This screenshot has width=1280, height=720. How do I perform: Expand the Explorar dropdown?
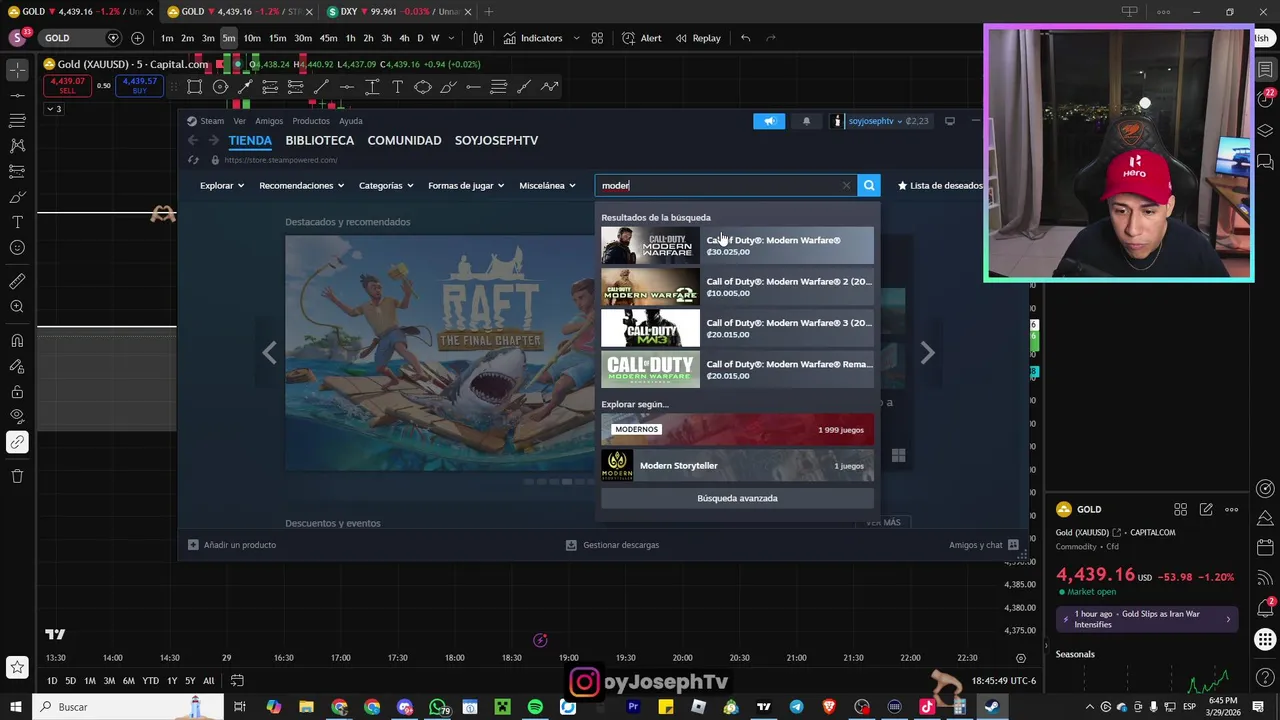pos(221,185)
